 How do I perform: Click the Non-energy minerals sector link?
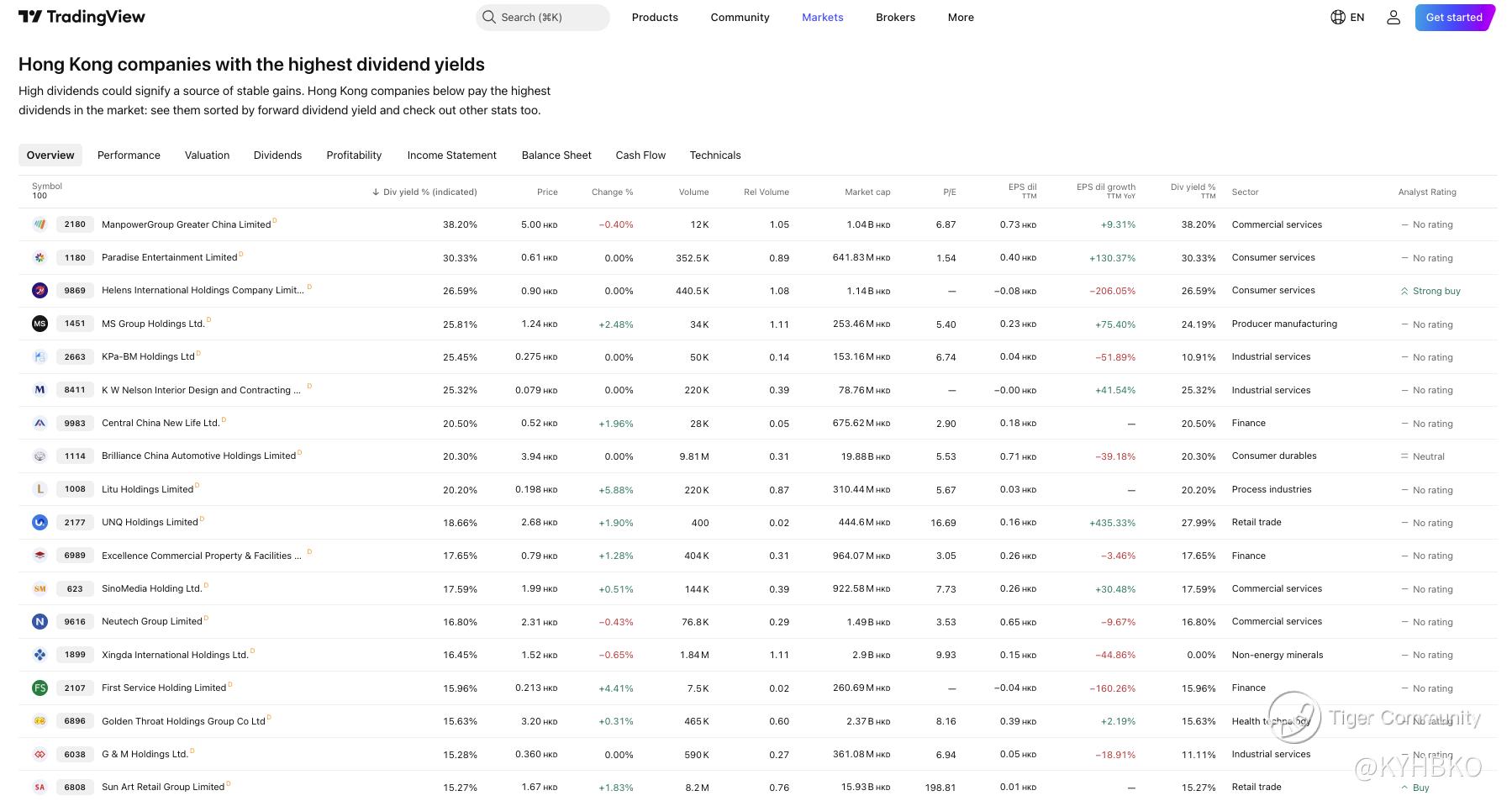click(1278, 655)
